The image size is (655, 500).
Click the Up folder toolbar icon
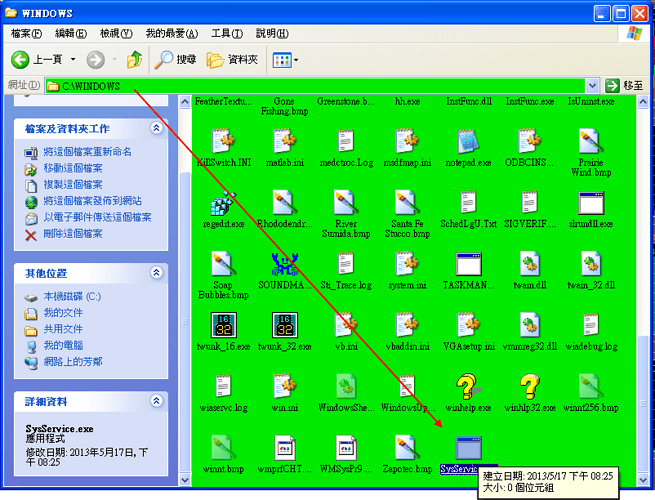[135, 60]
